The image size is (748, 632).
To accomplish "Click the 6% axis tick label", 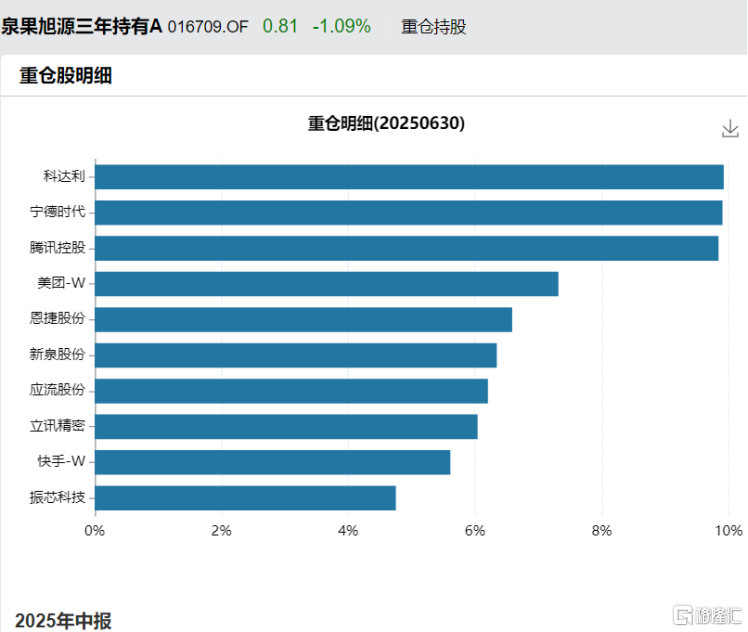I will click(475, 530).
